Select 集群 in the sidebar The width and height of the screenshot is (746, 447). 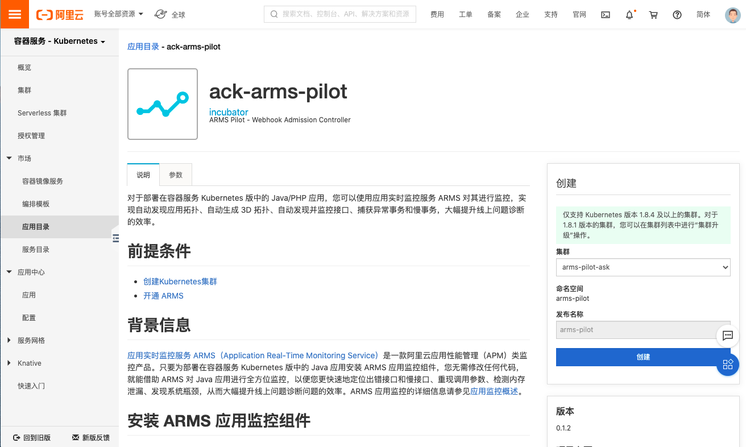click(24, 90)
